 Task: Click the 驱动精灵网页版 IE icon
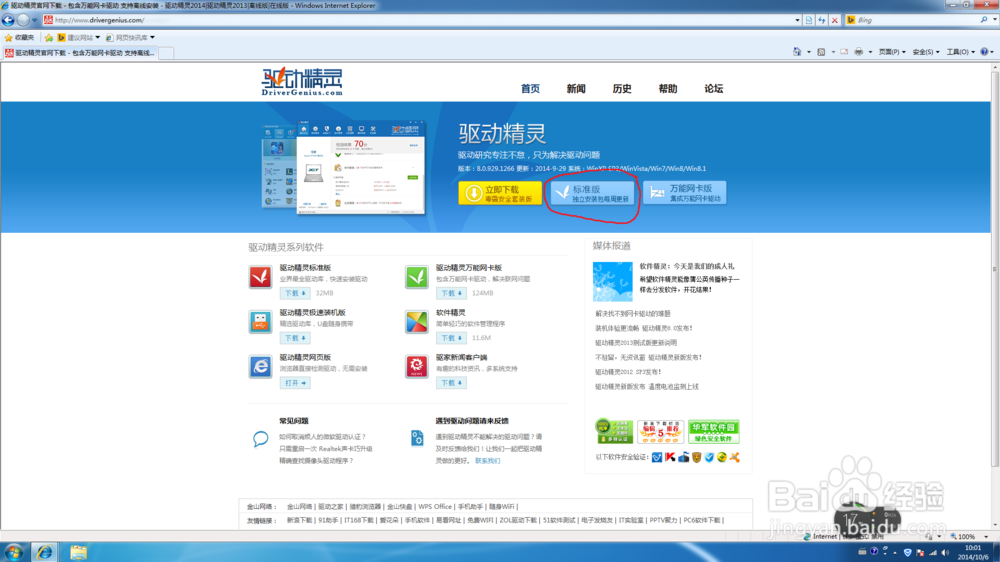coord(260,366)
